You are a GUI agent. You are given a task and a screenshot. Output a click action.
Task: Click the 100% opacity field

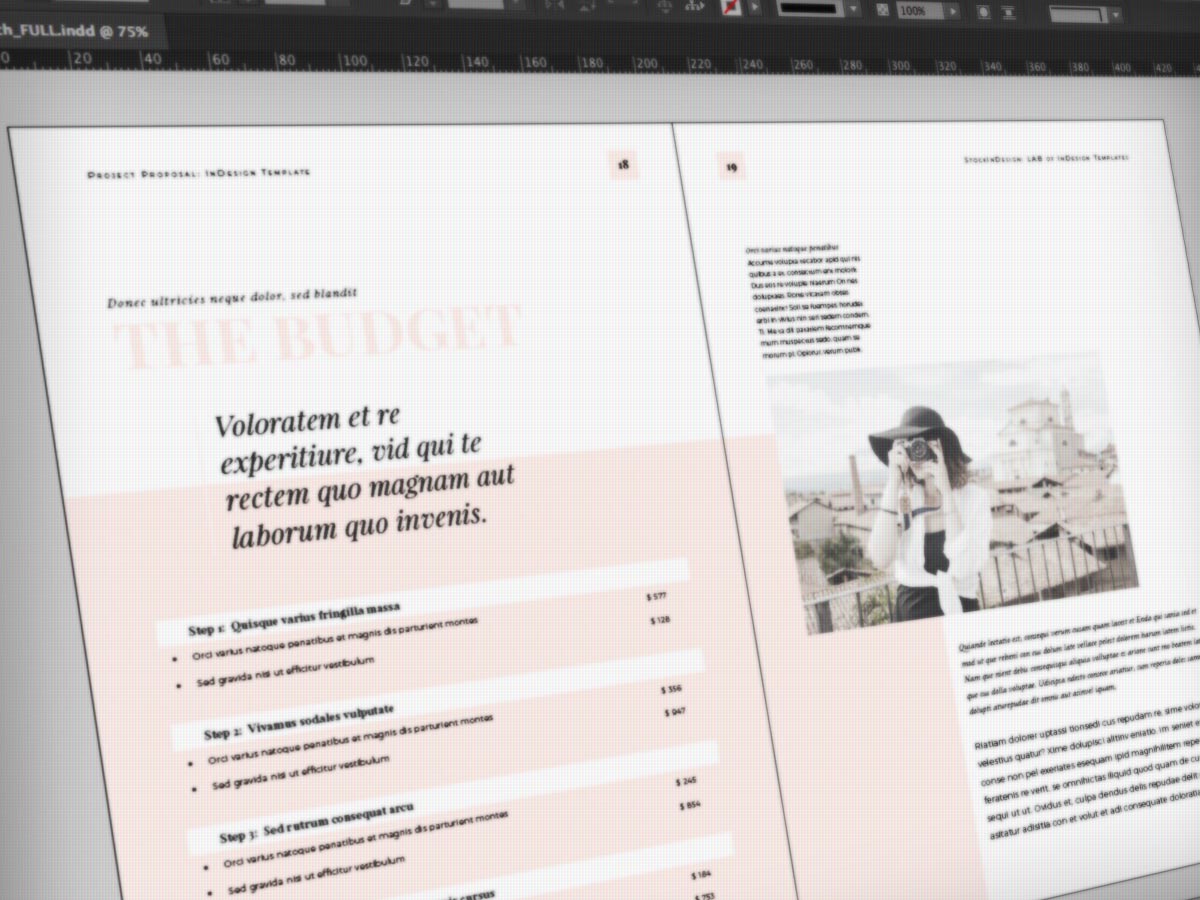click(919, 10)
